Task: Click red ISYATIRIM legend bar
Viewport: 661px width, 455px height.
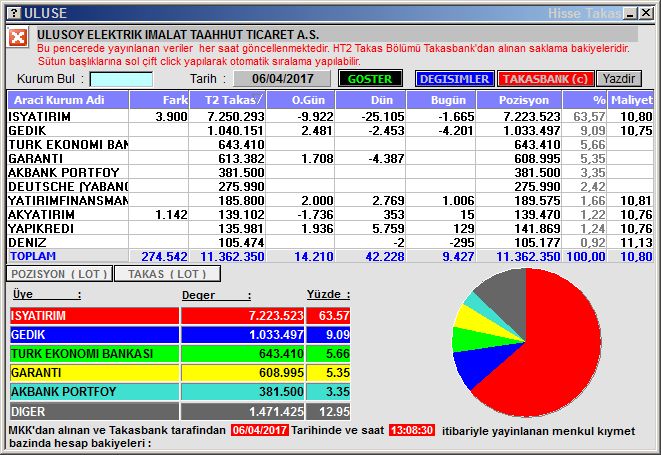Action: [x=94, y=315]
